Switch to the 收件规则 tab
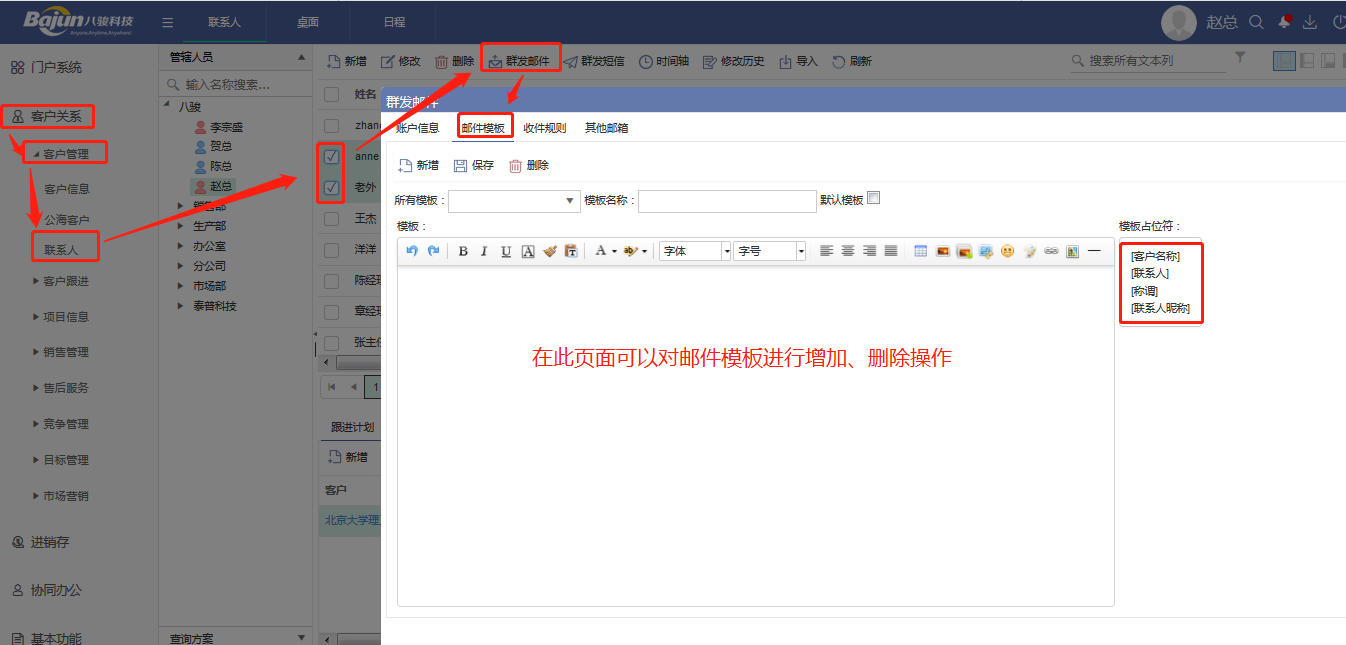 click(x=545, y=128)
